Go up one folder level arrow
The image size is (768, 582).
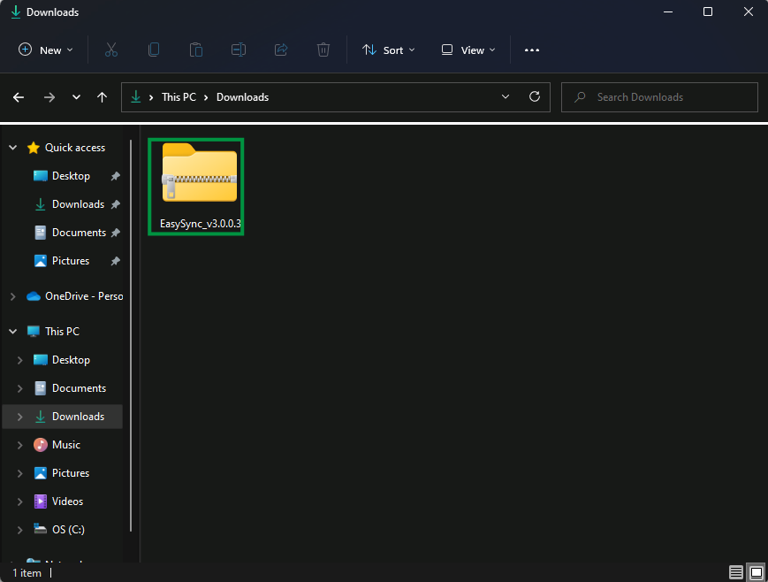point(102,97)
